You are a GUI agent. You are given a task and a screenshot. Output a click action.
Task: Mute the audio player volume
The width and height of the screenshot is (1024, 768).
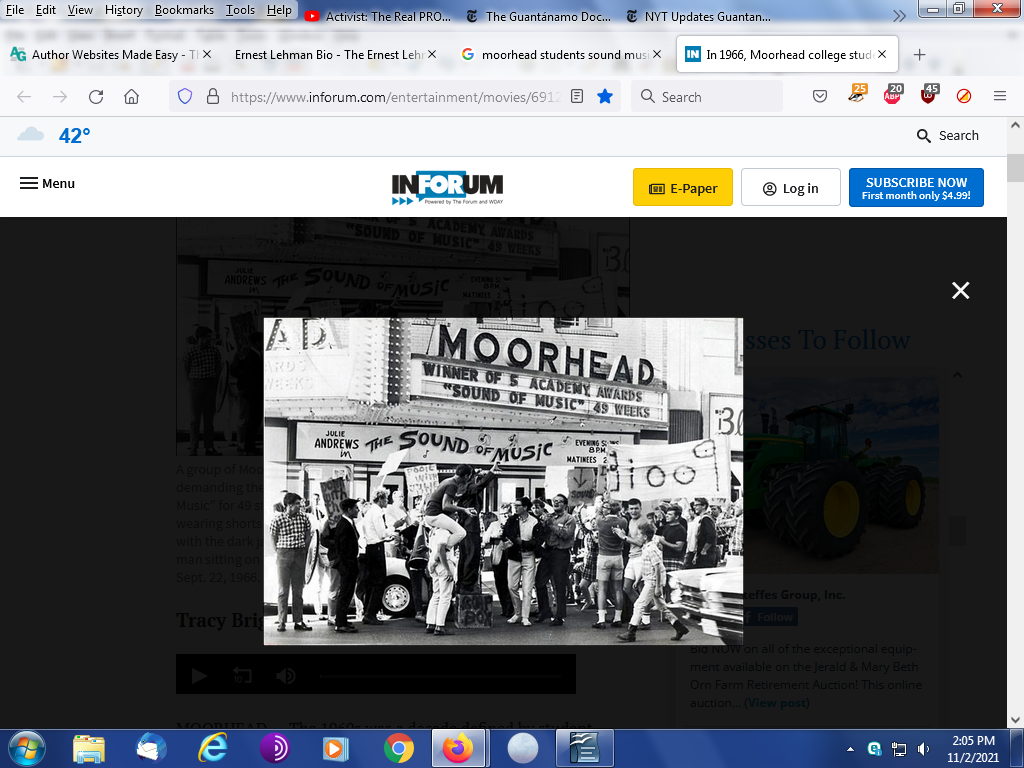click(285, 675)
